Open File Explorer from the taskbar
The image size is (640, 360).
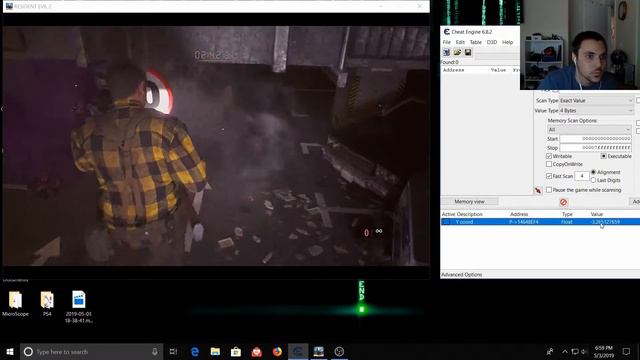[215, 351]
